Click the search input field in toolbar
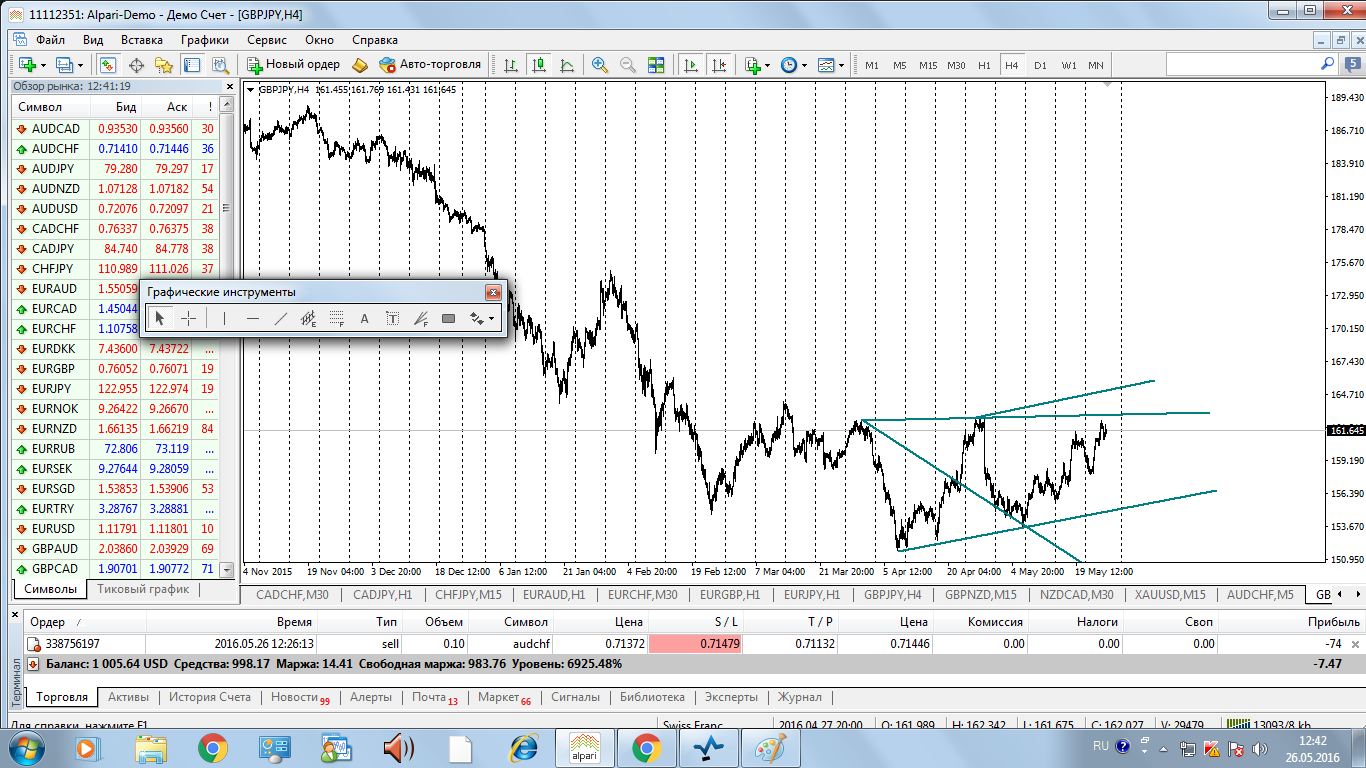This screenshot has width=1366, height=768. point(1241,64)
